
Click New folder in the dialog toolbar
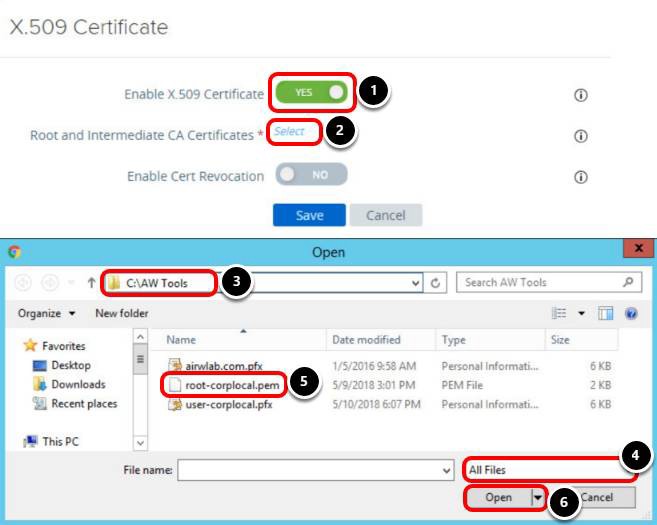121,313
